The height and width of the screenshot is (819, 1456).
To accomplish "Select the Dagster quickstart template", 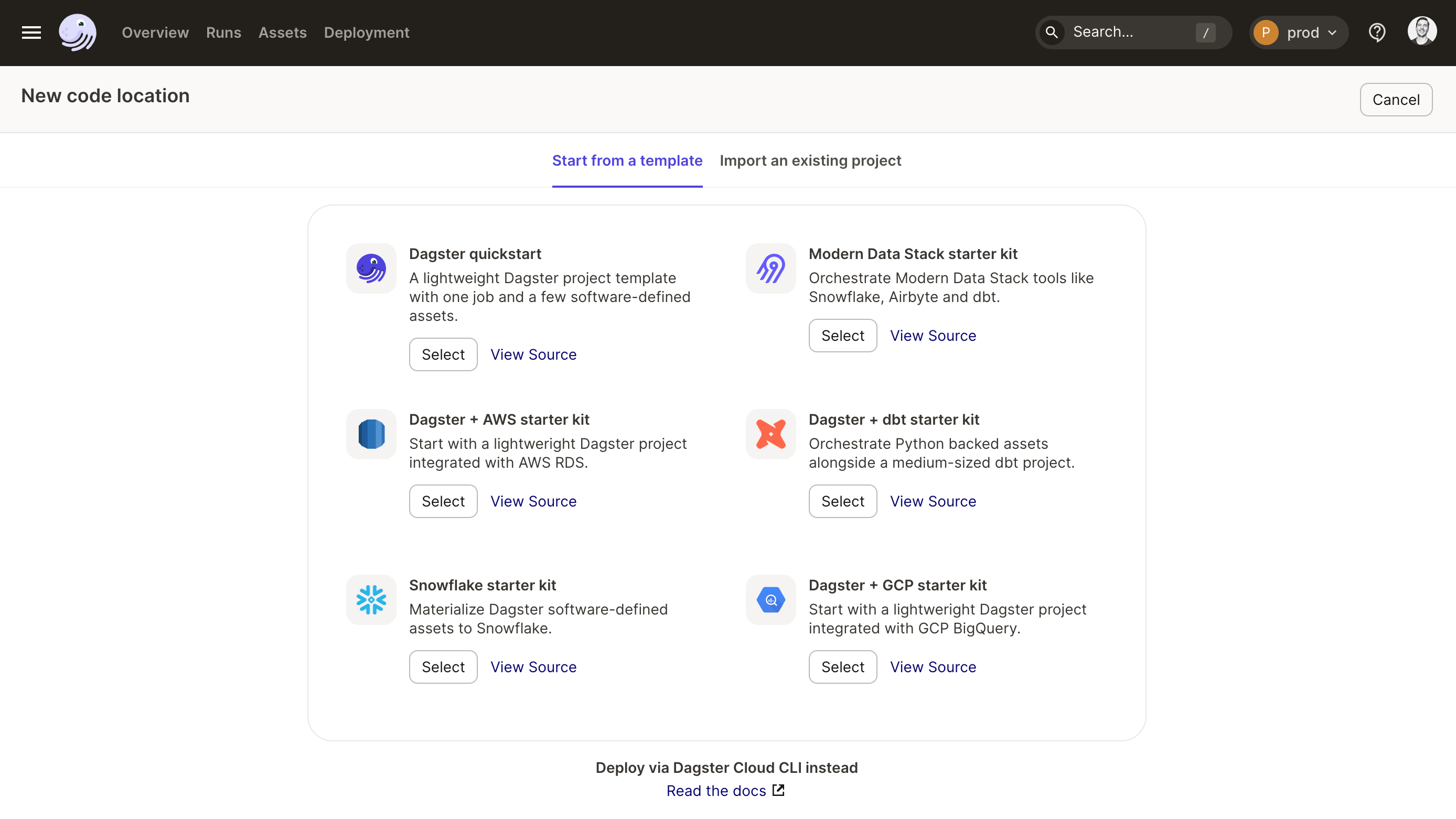I will 443,354.
